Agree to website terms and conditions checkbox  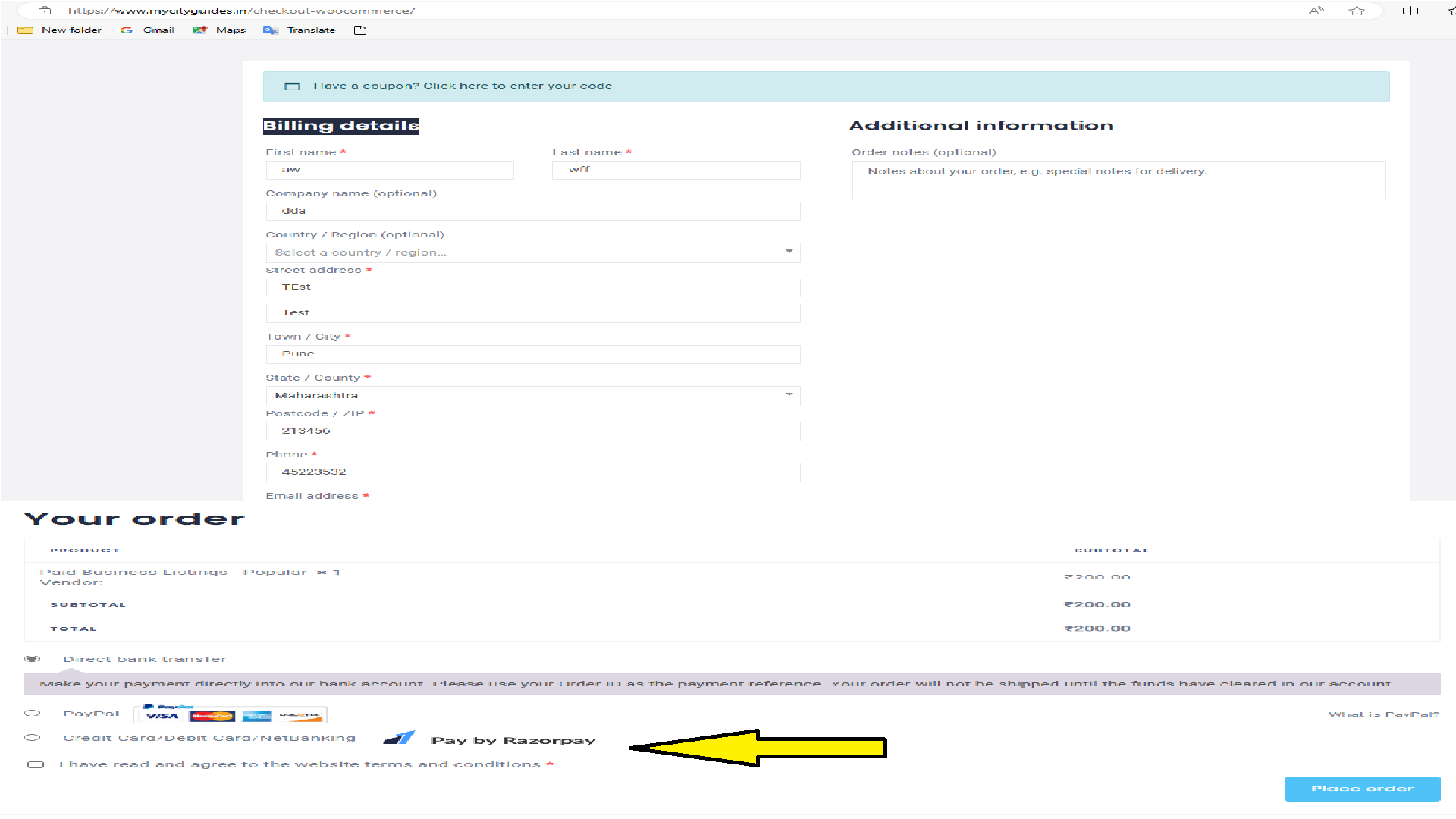click(x=36, y=764)
